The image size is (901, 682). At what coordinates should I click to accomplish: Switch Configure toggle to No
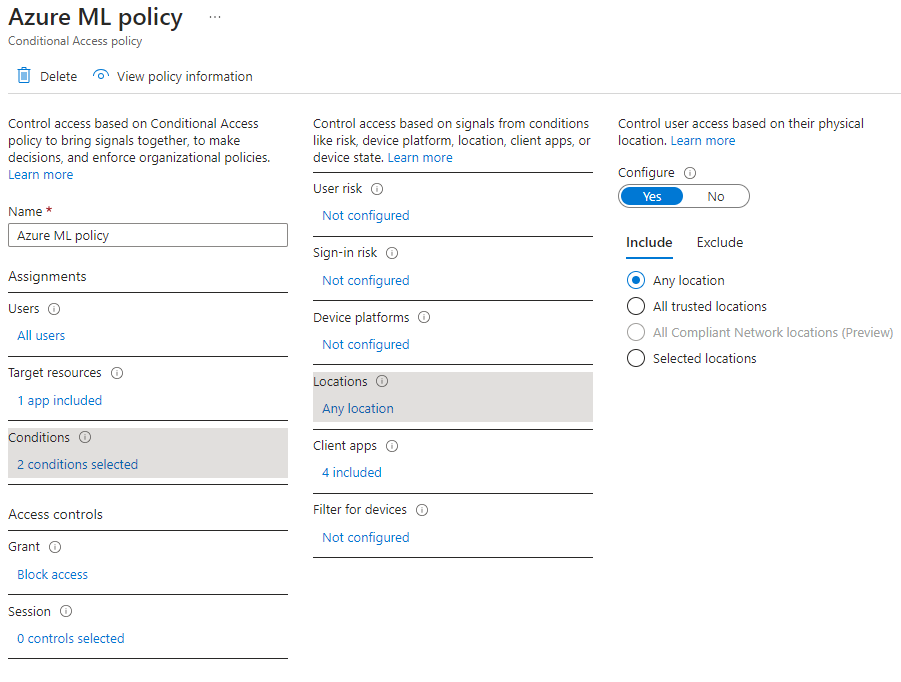pyautogui.click(x=716, y=197)
